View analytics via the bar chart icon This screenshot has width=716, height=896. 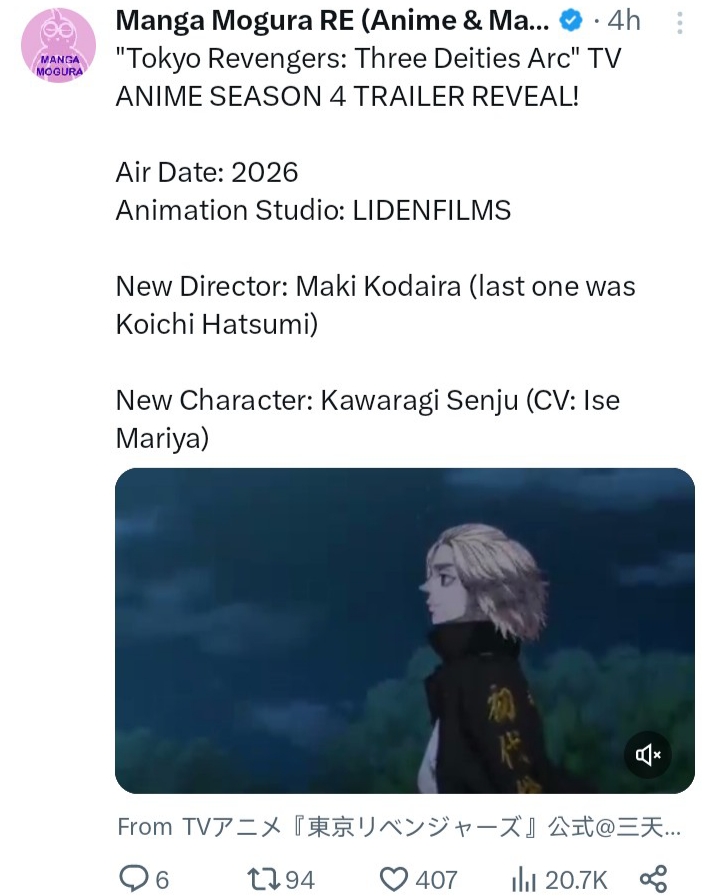pyautogui.click(x=523, y=879)
